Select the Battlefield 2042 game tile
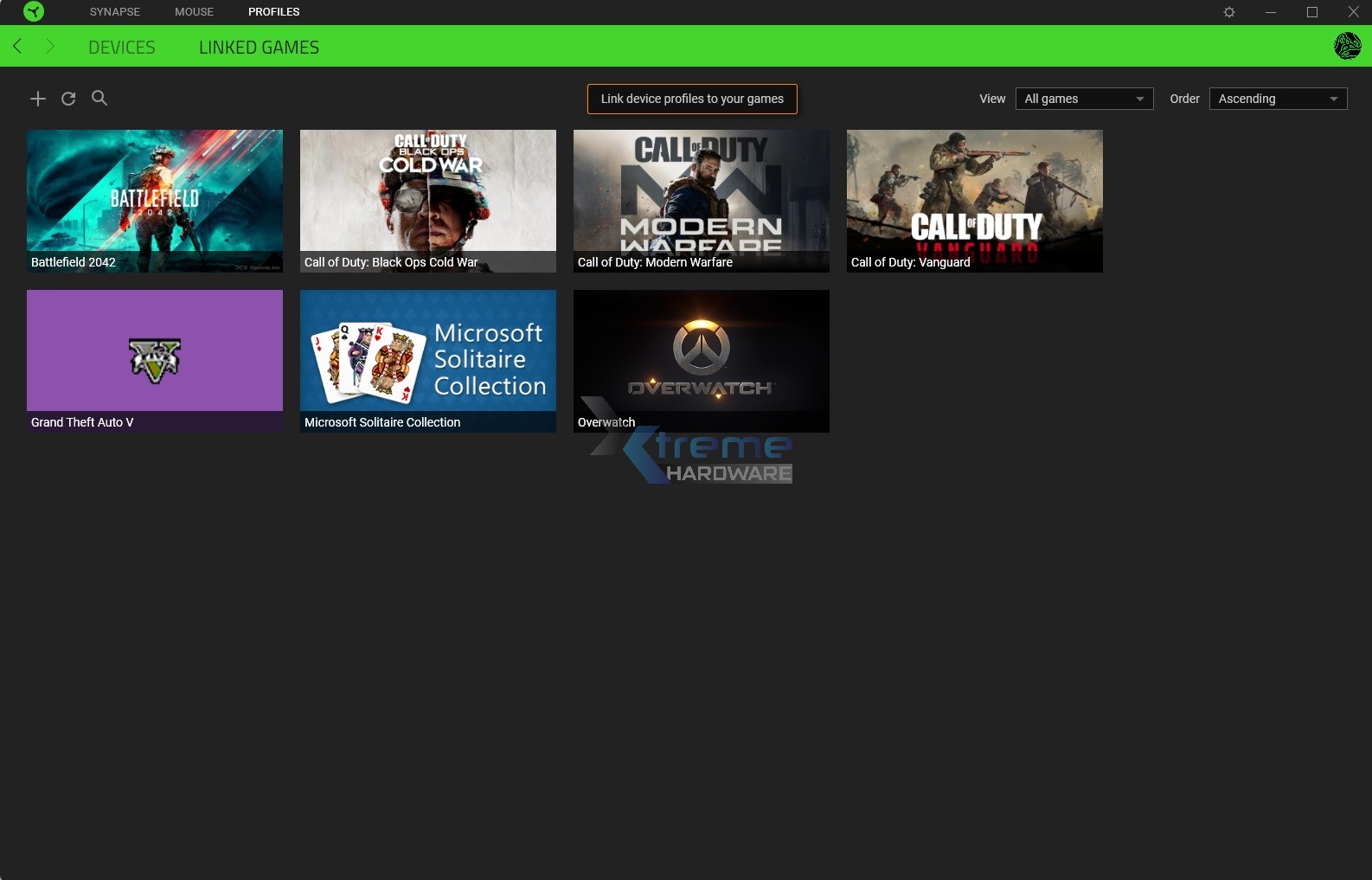 click(155, 201)
